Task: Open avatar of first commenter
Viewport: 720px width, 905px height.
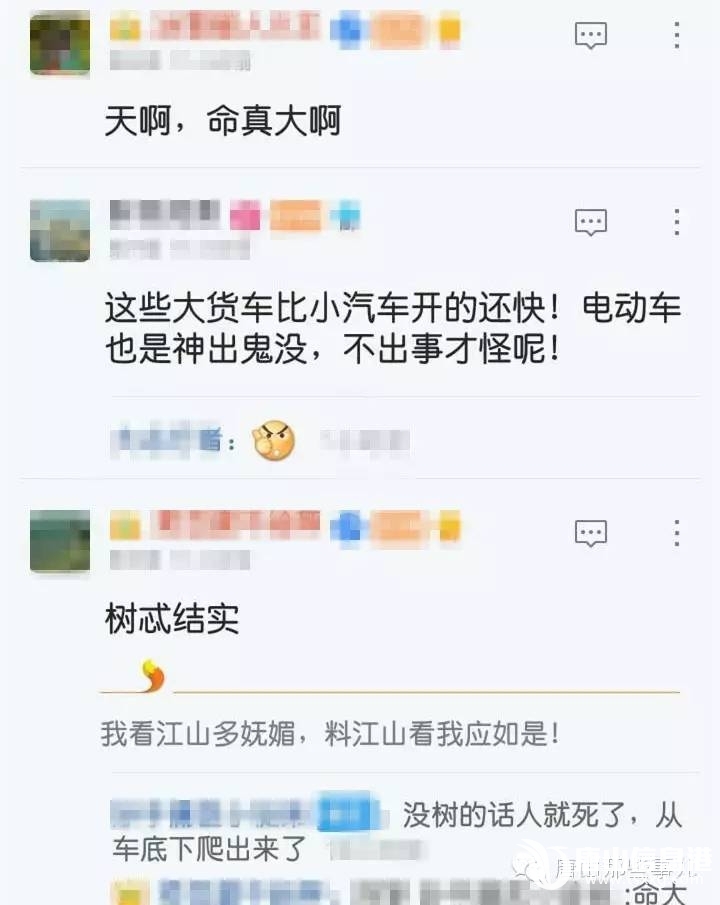Action: tap(60, 44)
